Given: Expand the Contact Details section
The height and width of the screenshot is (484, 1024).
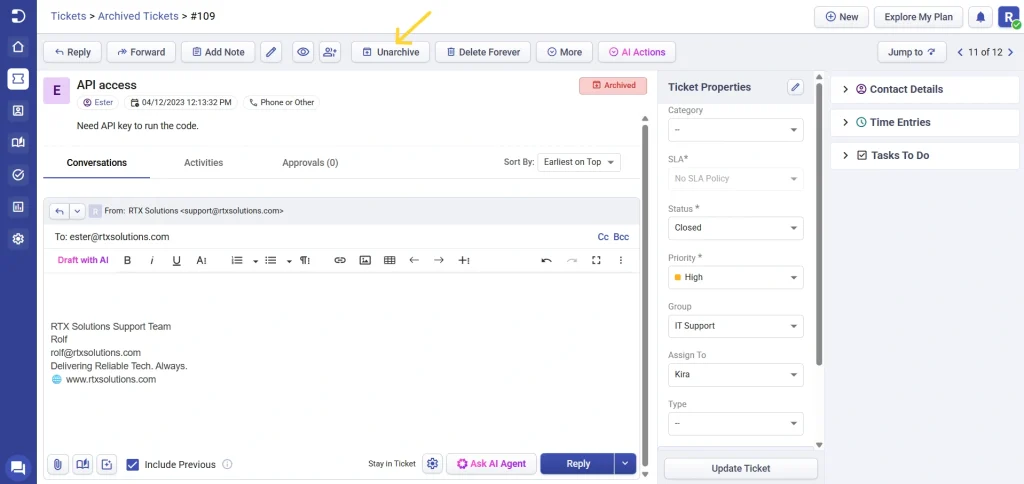Looking at the screenshot, I should tap(925, 89).
